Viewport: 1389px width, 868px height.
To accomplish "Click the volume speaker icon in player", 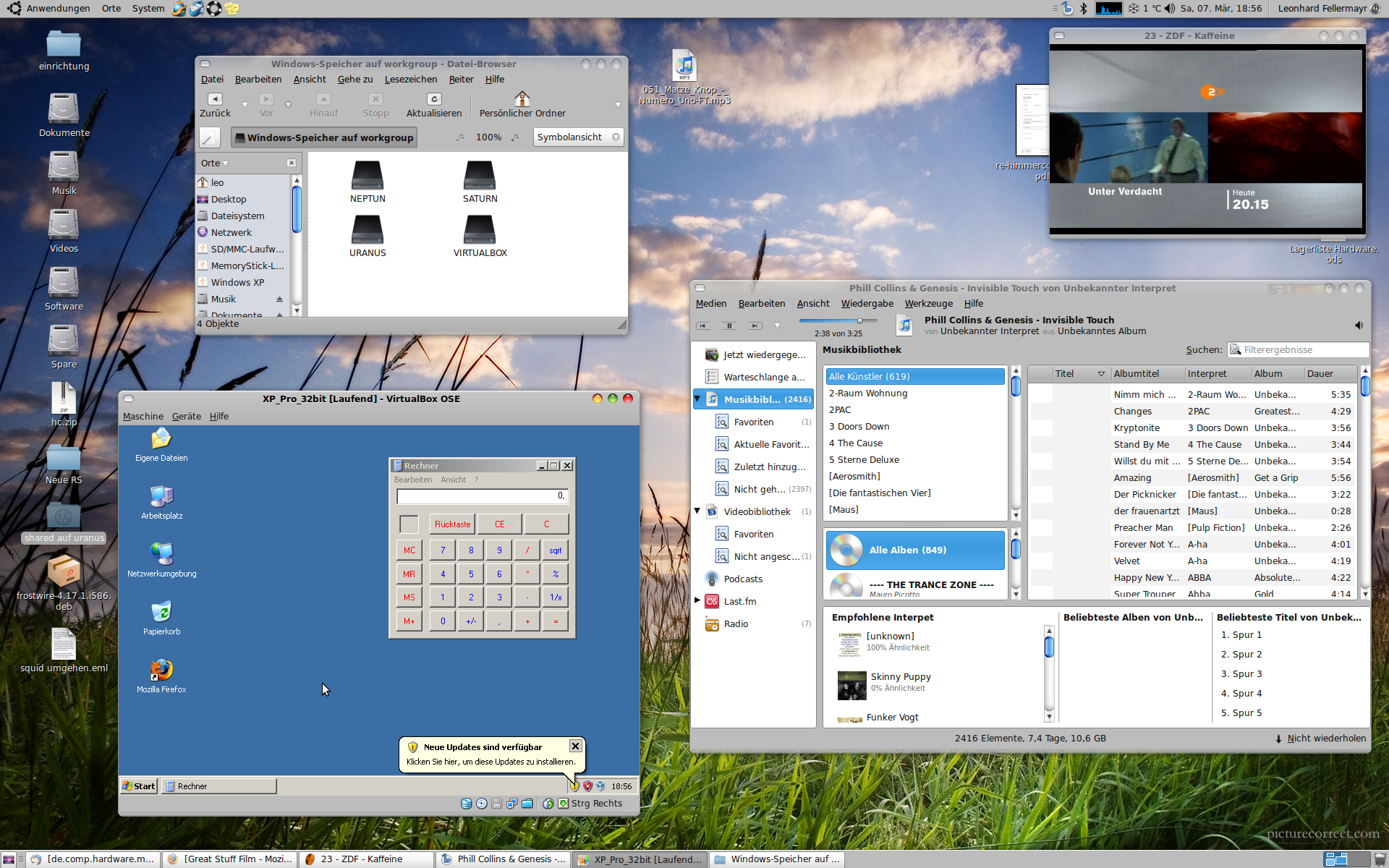I will [x=1359, y=325].
